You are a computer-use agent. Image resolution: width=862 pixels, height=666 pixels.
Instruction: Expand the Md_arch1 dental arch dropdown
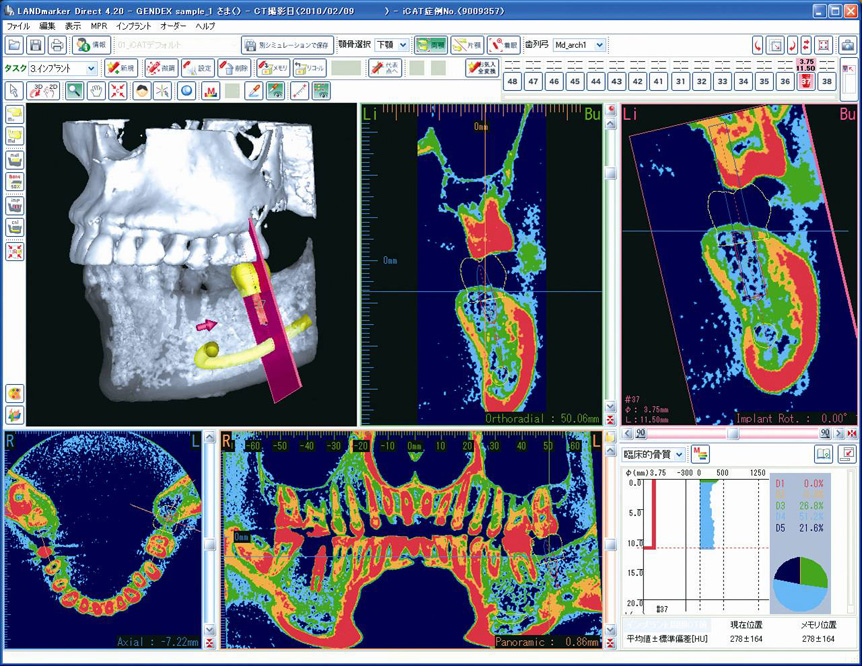tap(599, 45)
